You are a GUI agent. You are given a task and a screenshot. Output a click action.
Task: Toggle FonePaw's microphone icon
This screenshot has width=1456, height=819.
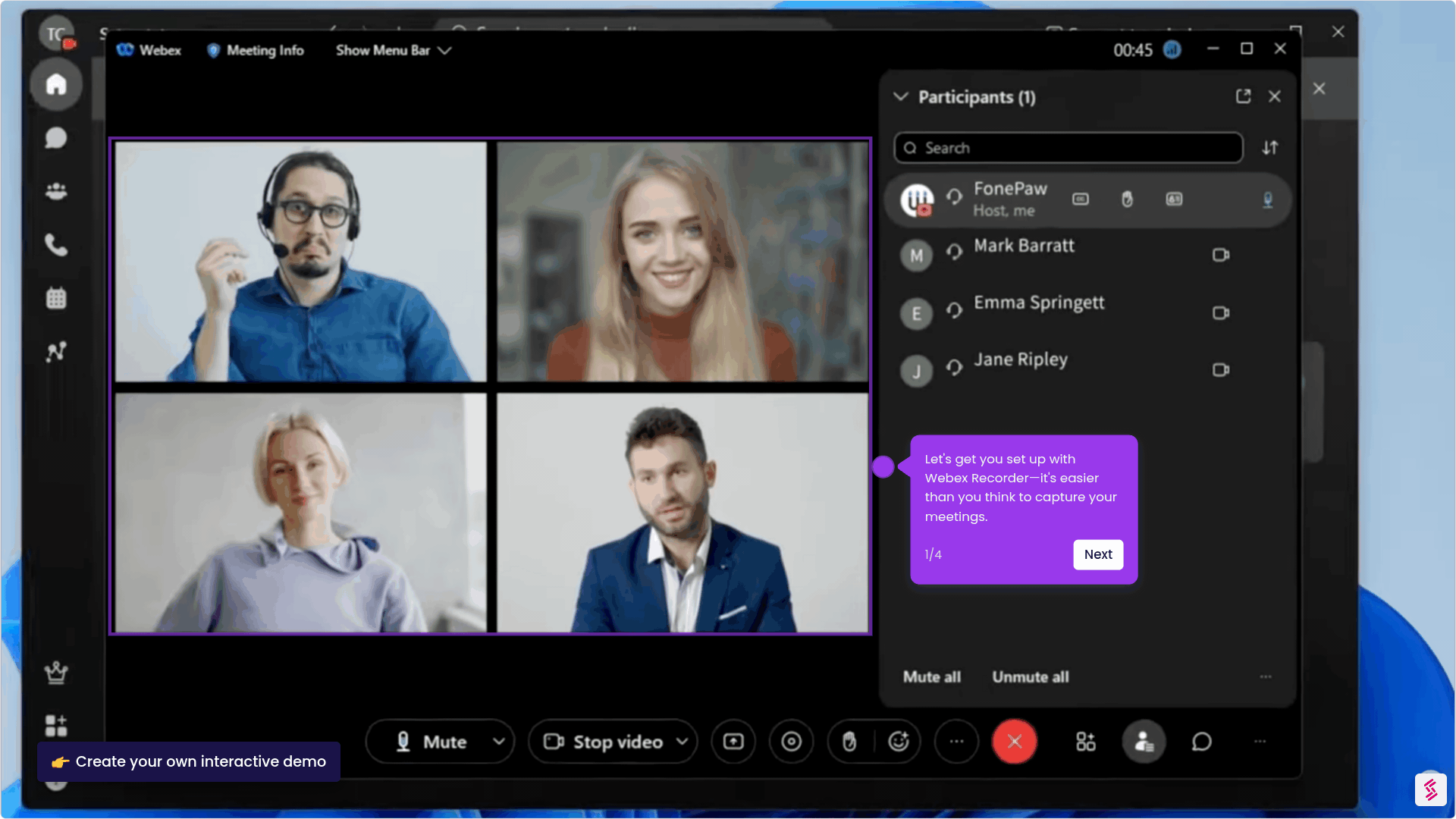1267,199
